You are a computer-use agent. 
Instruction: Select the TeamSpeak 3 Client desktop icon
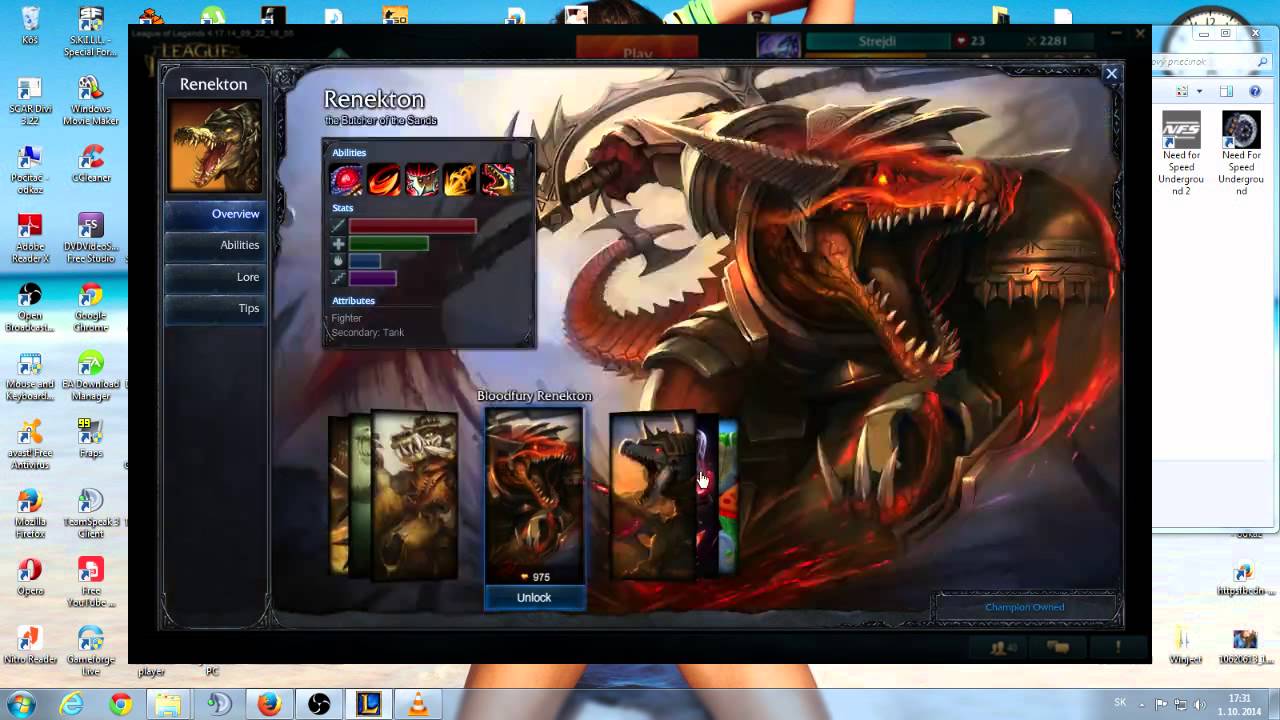tap(91, 514)
